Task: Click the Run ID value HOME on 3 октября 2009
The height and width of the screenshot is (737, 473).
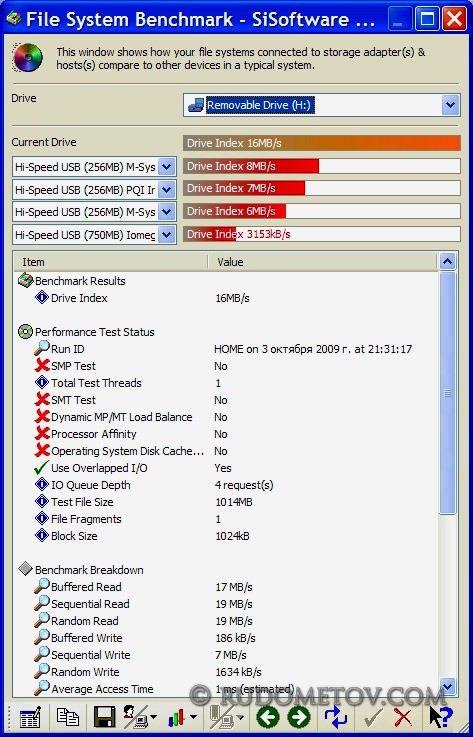Action: [x=313, y=349]
